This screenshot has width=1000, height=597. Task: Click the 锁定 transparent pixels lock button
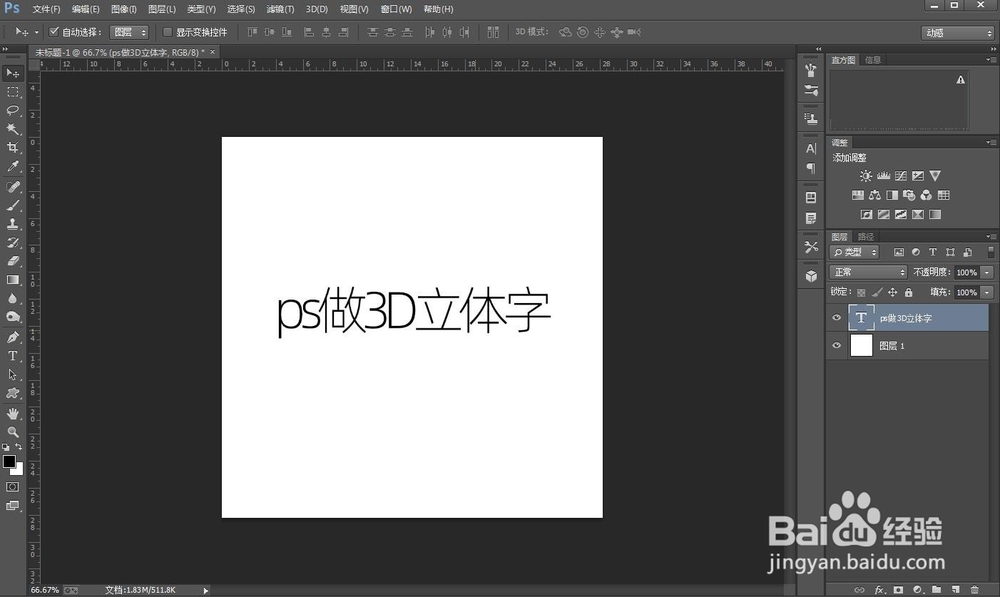point(861,293)
